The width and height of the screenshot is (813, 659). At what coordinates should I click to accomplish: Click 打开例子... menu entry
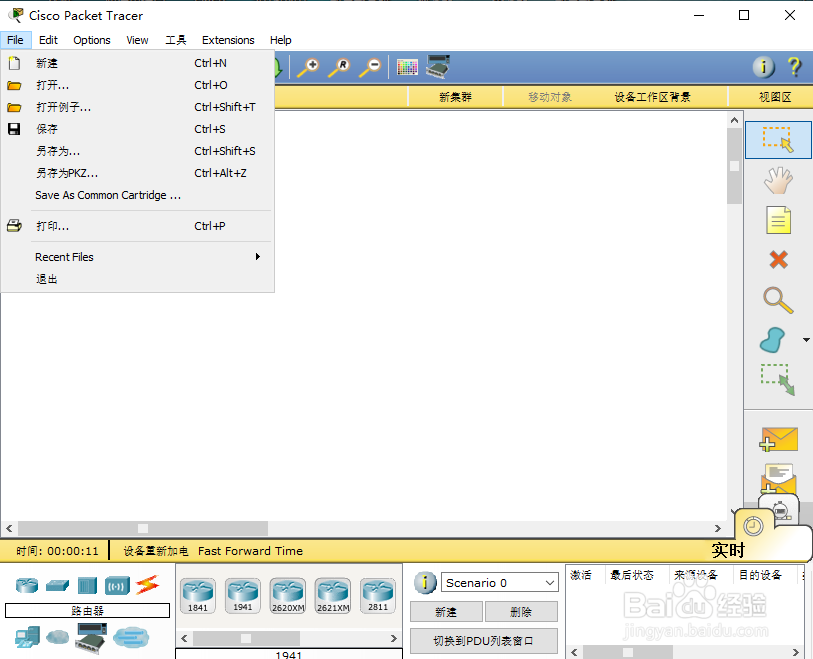pos(137,107)
